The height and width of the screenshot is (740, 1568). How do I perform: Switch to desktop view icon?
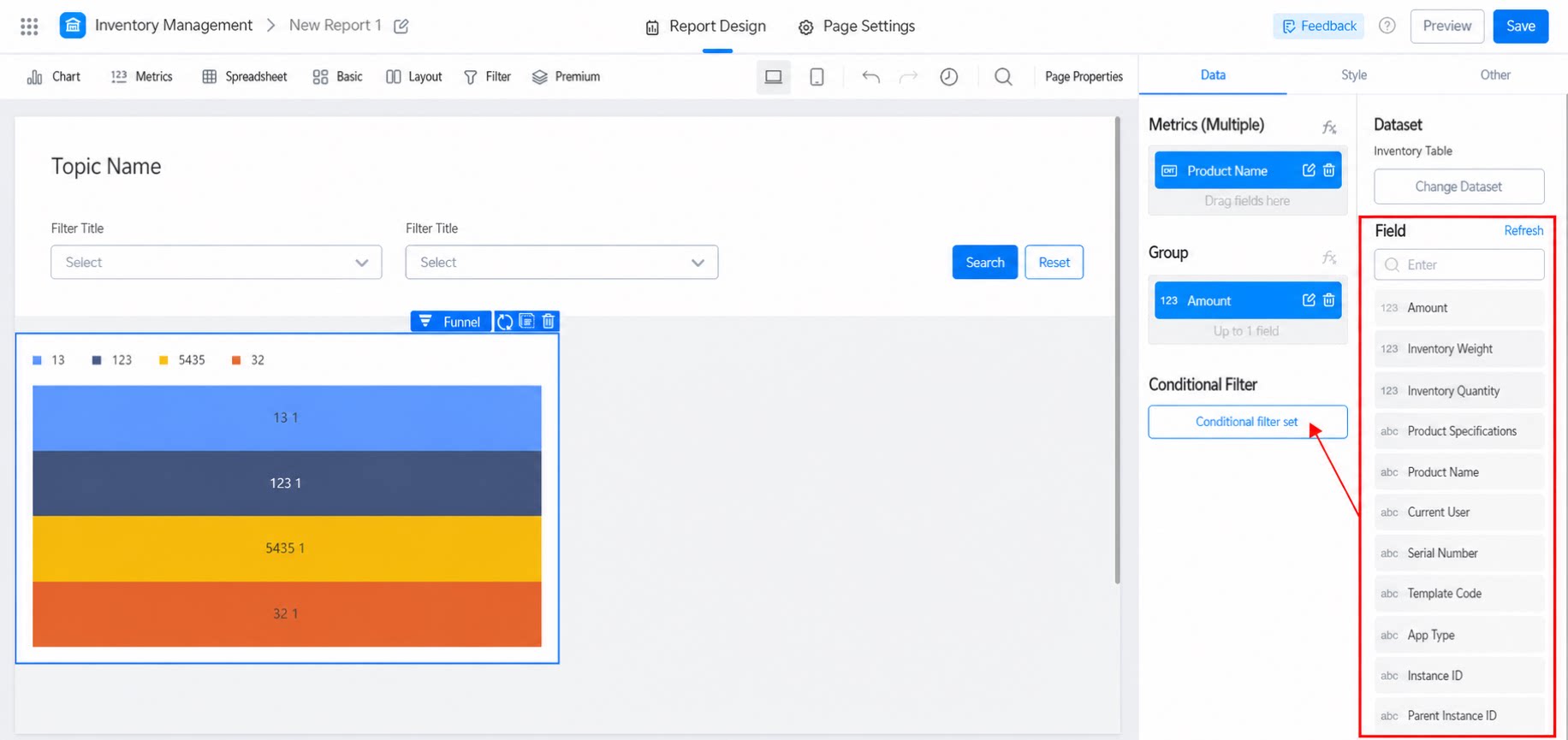(x=774, y=77)
